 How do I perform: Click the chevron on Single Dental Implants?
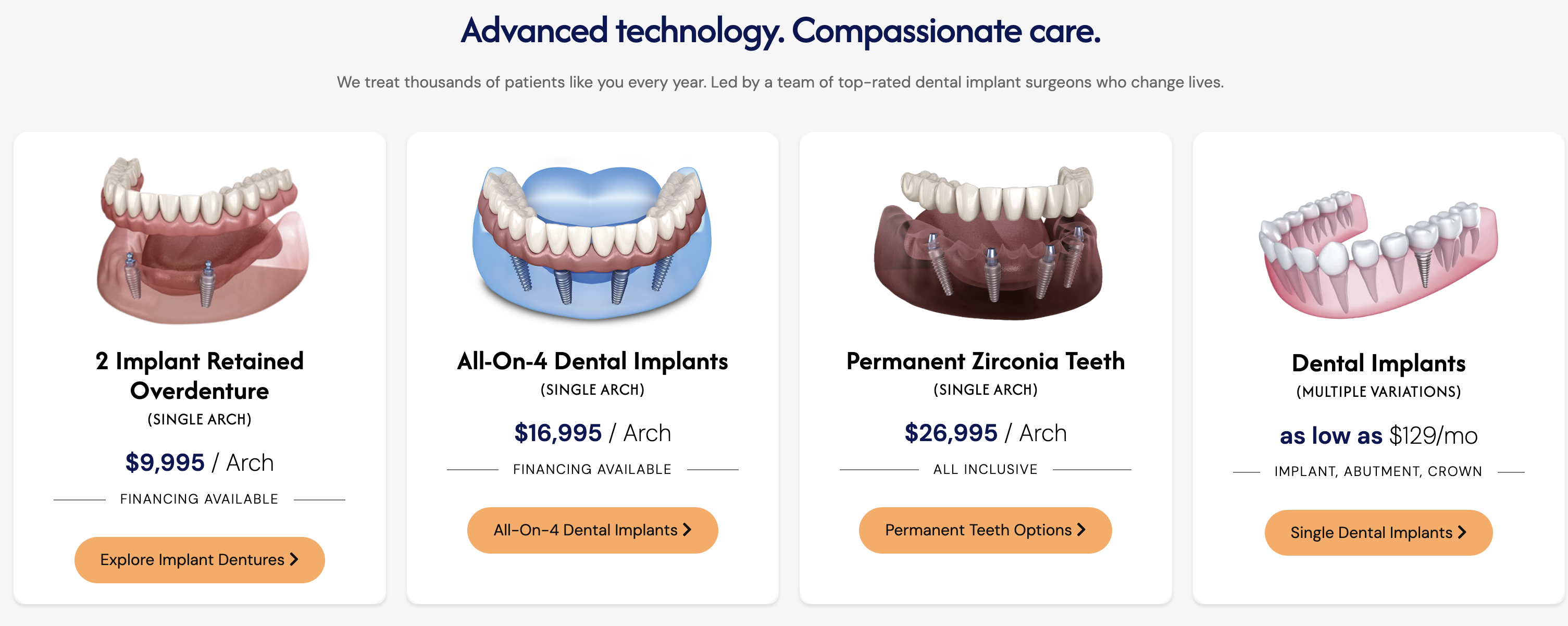[1462, 532]
